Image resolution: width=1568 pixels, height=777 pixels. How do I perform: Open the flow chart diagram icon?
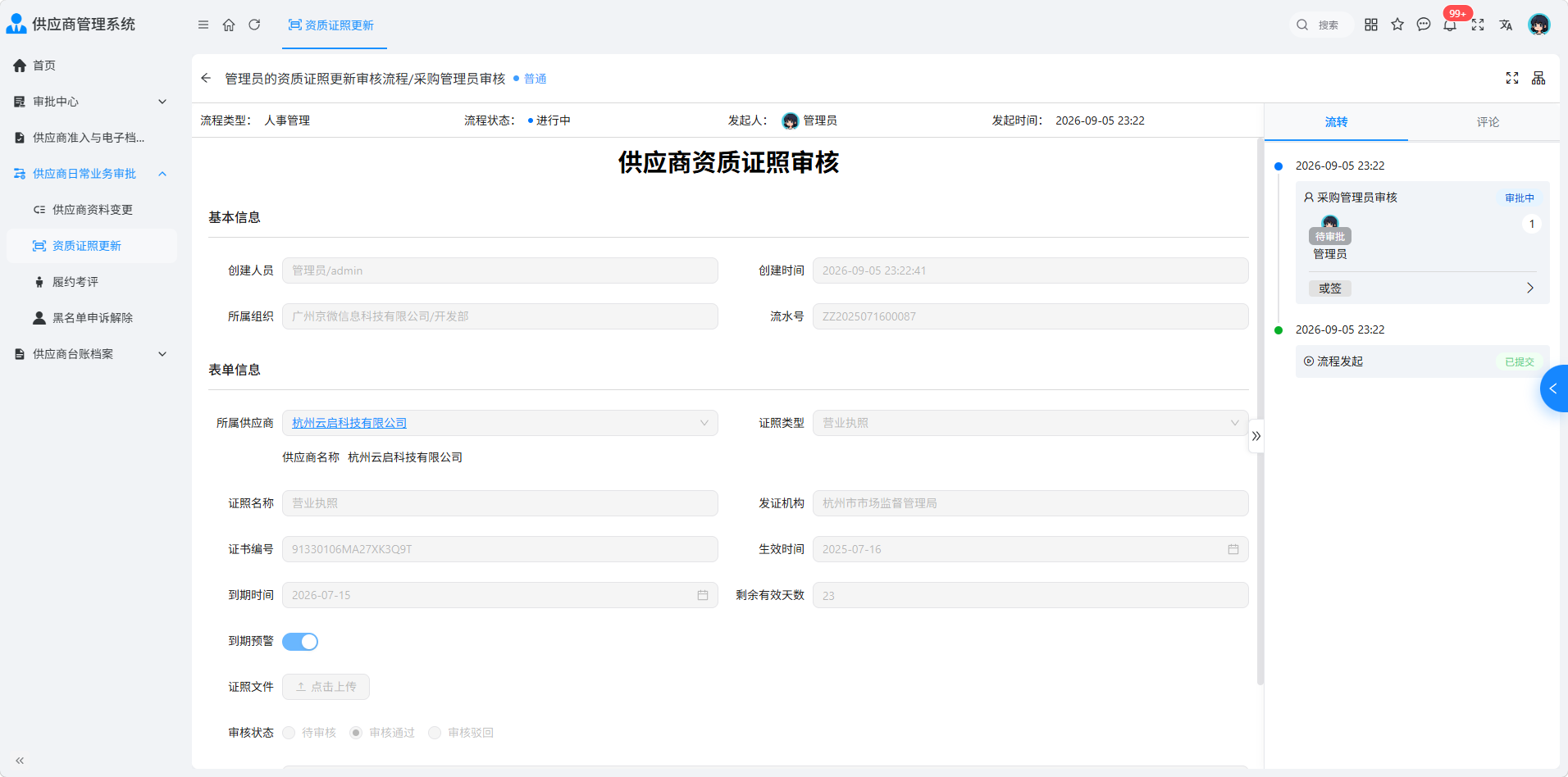[1538, 78]
